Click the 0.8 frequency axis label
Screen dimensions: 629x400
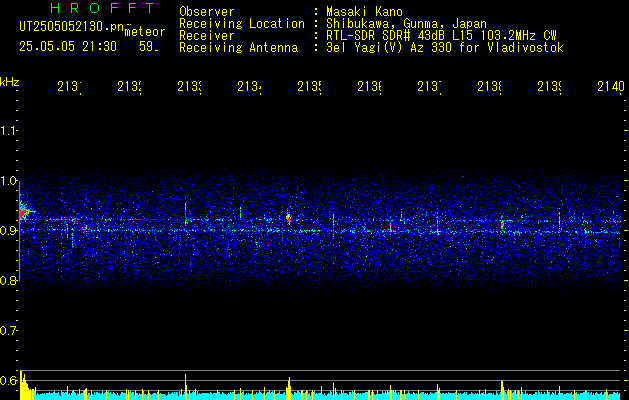[8, 280]
